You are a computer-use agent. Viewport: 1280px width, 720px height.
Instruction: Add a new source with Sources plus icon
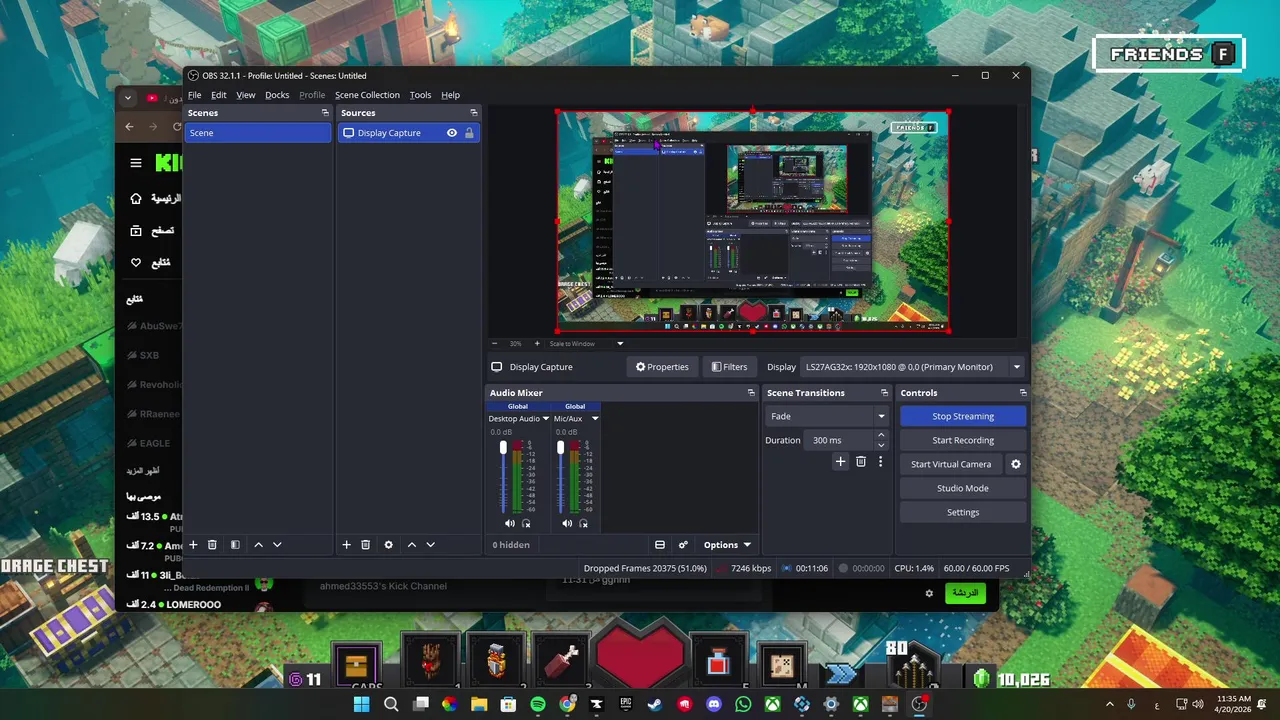[x=346, y=545]
